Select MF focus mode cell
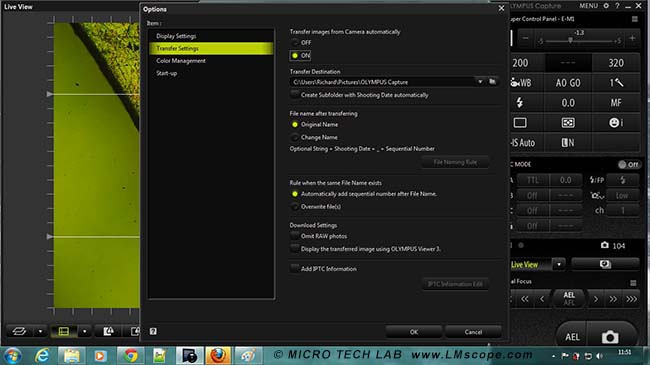 (616, 102)
